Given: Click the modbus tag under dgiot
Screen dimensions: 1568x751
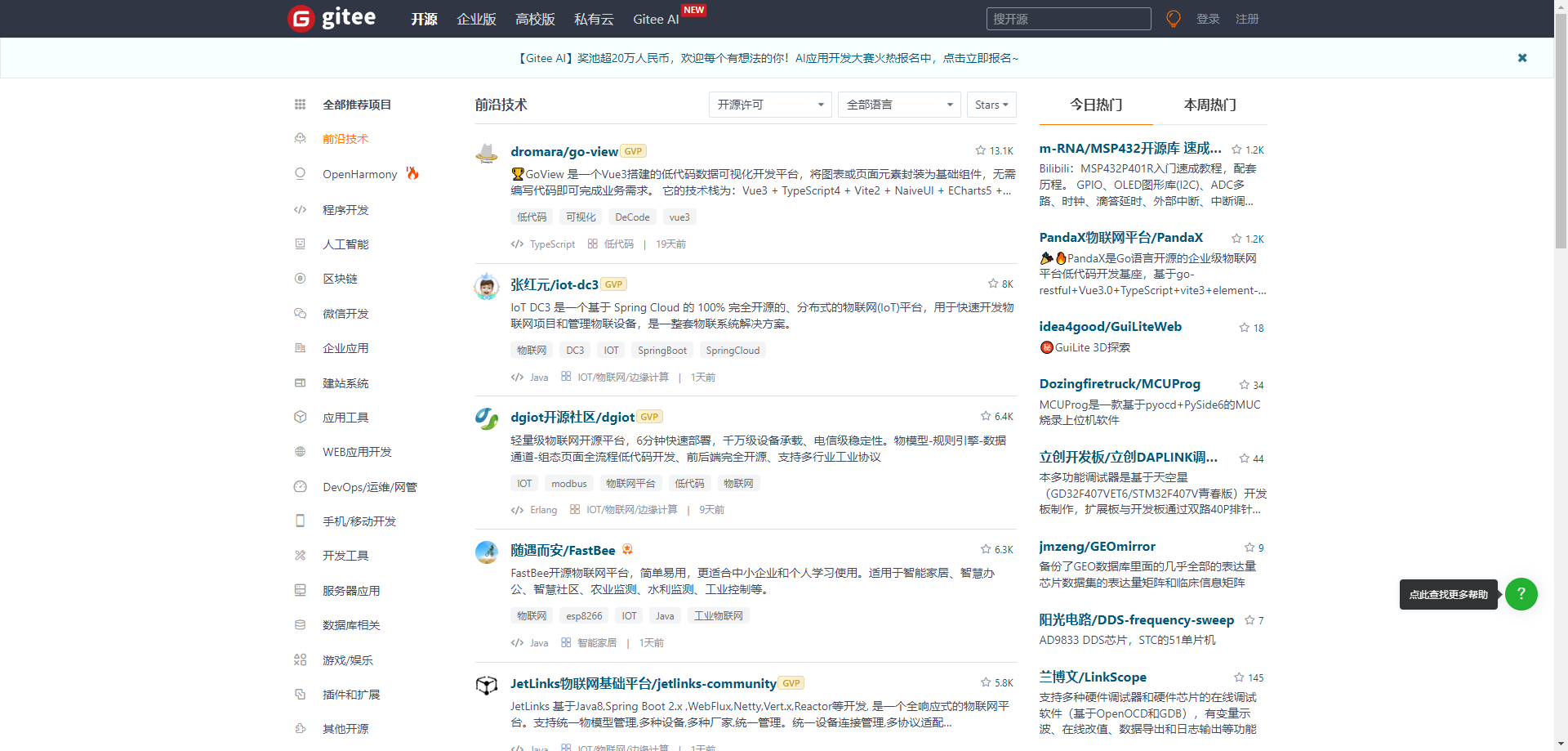Looking at the screenshot, I should pos(568,483).
